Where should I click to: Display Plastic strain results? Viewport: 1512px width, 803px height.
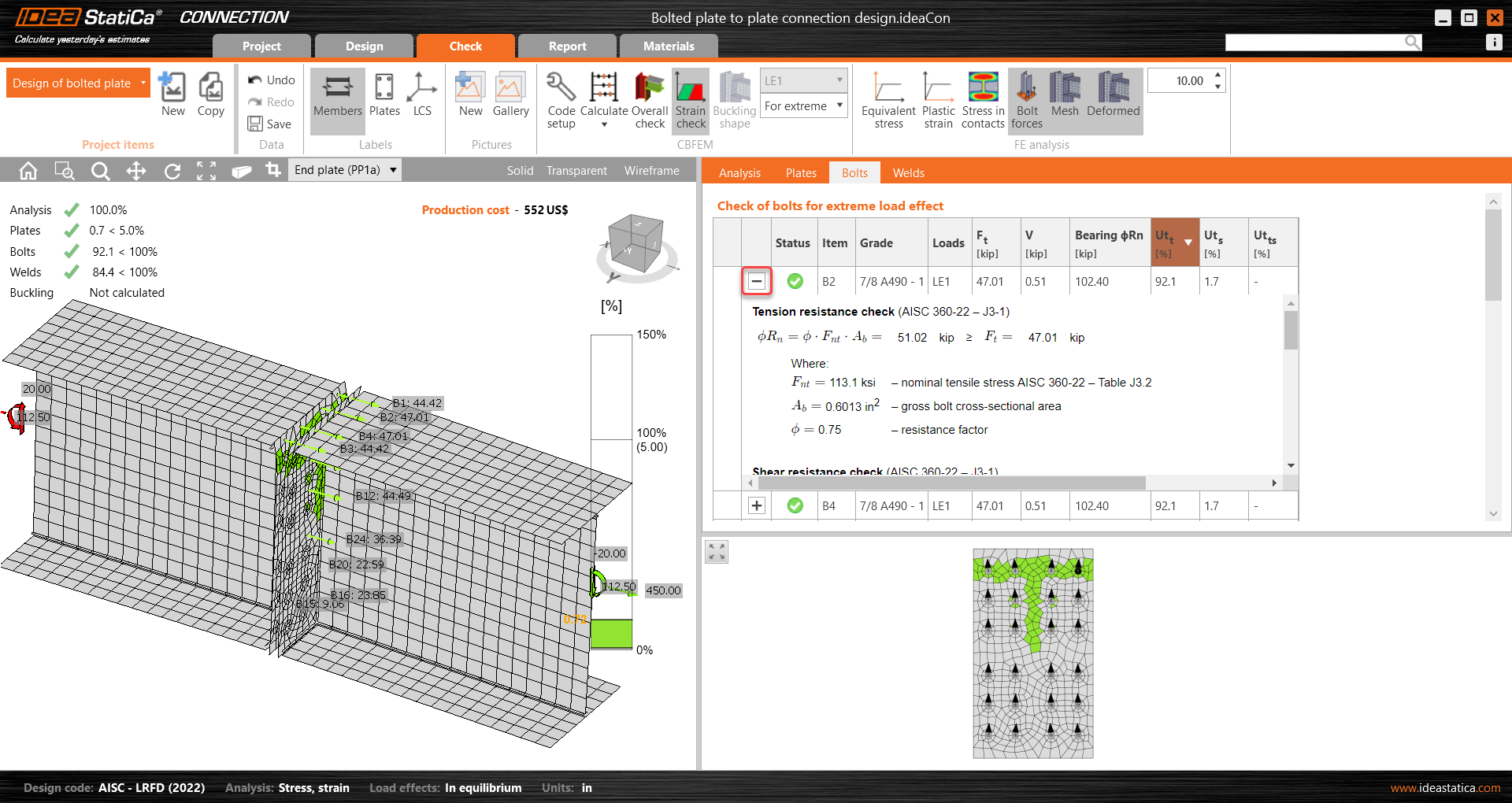(938, 101)
